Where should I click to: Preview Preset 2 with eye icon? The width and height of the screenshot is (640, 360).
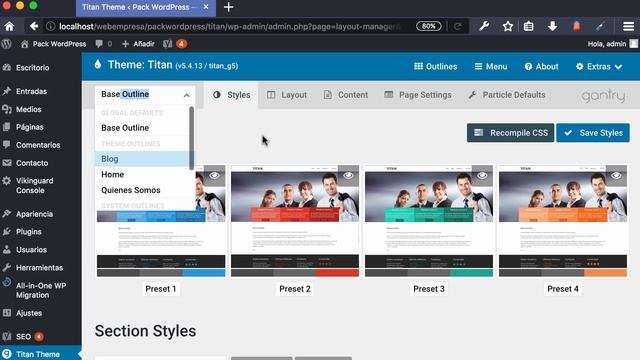348,176
